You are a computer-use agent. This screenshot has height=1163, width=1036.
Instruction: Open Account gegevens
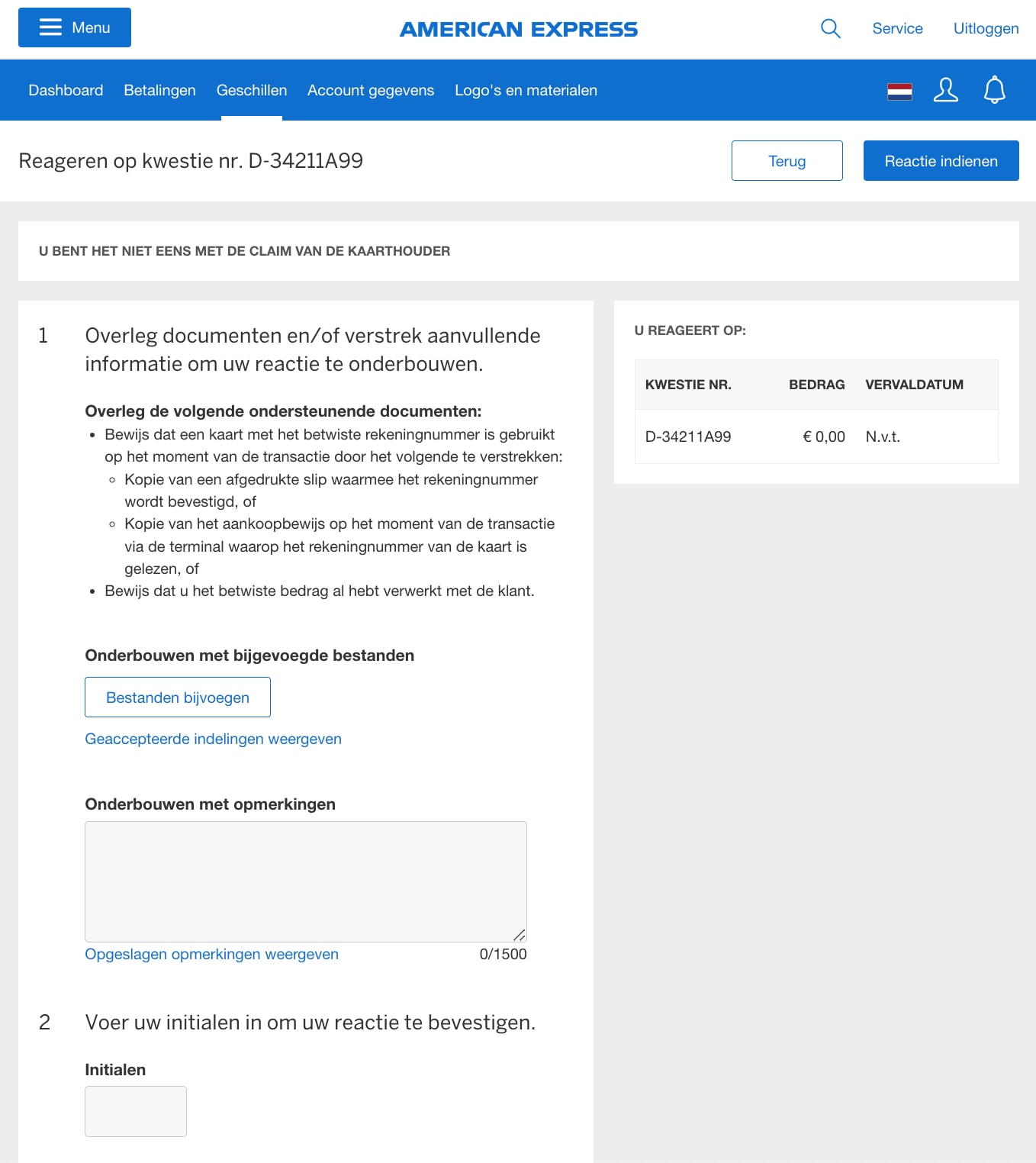pyautogui.click(x=370, y=90)
